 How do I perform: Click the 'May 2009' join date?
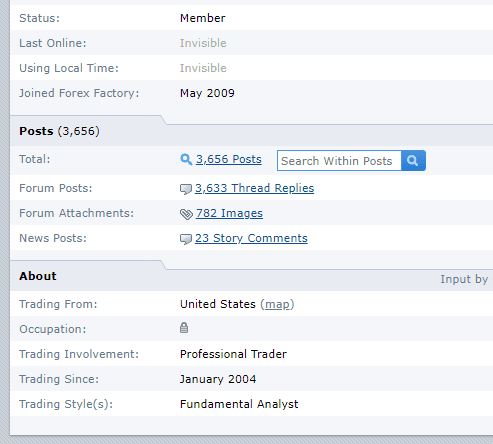point(207,93)
